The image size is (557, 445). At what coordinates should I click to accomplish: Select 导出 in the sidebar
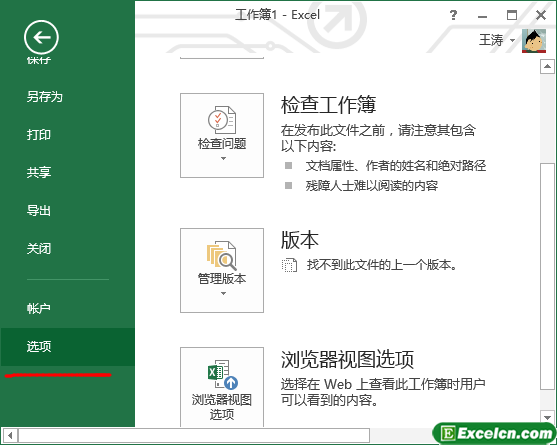[39, 211]
